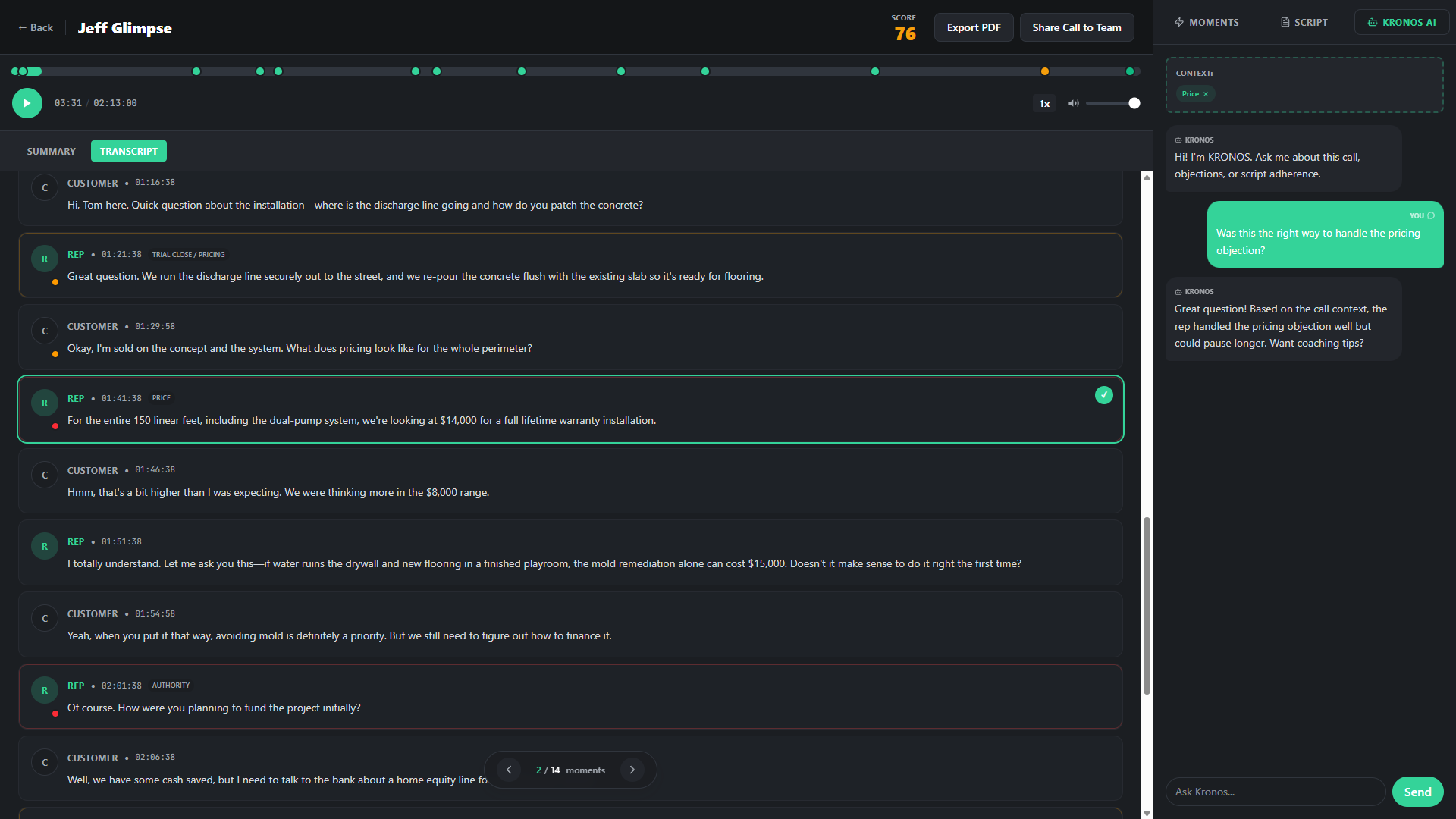Toggle the green checkmark on price message

(1103, 395)
